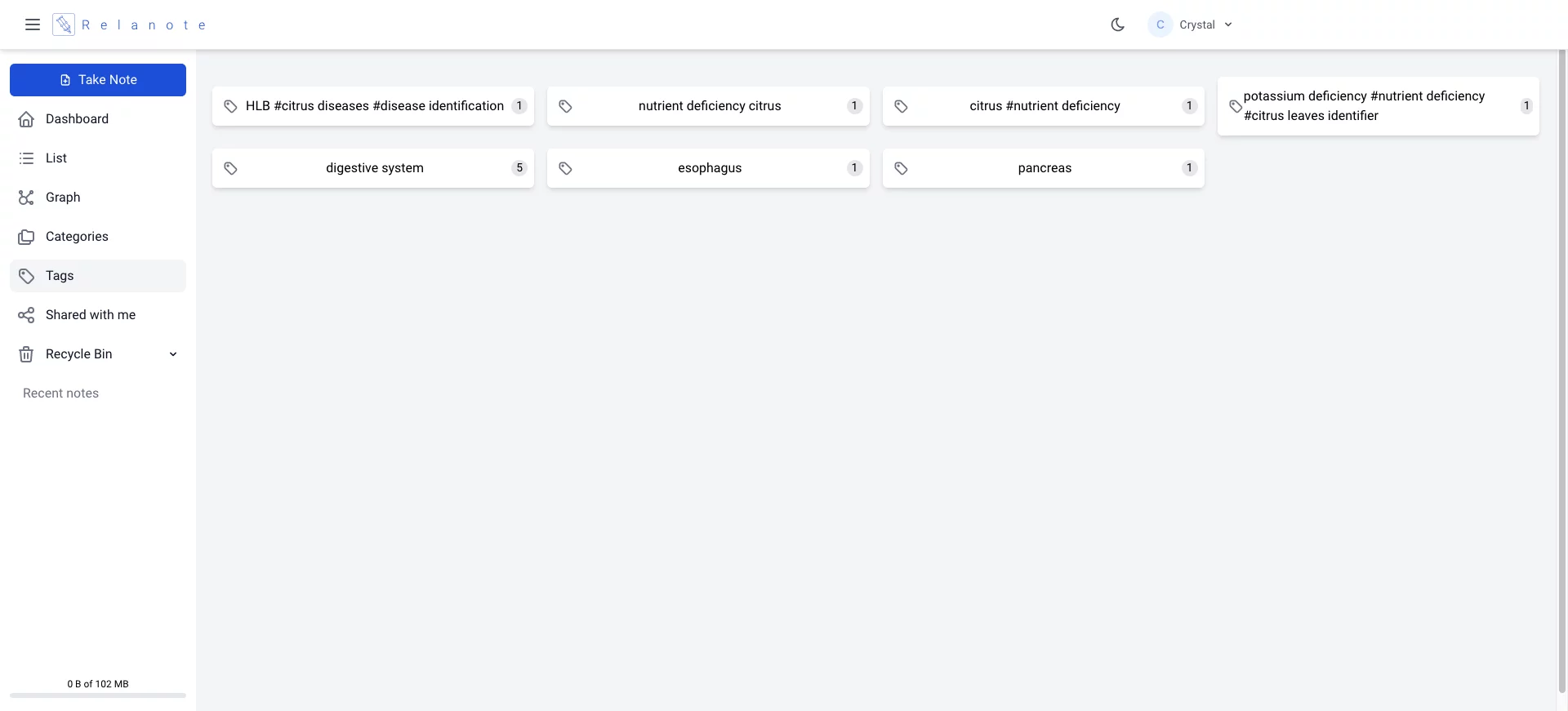1568x711 pixels.
Task: Click the hamburger menu icon
Action: [33, 24]
